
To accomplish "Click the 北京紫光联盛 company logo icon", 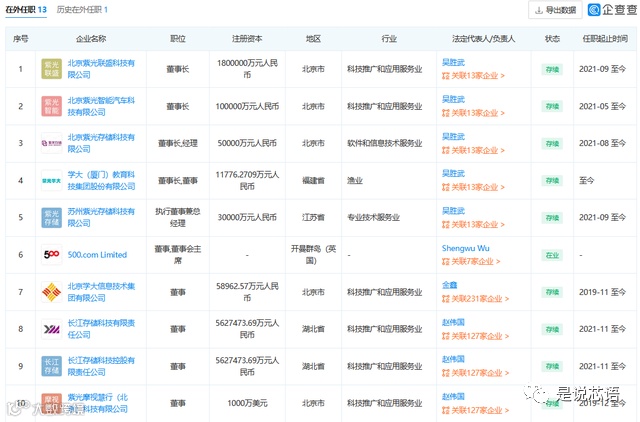I will coord(51,69).
